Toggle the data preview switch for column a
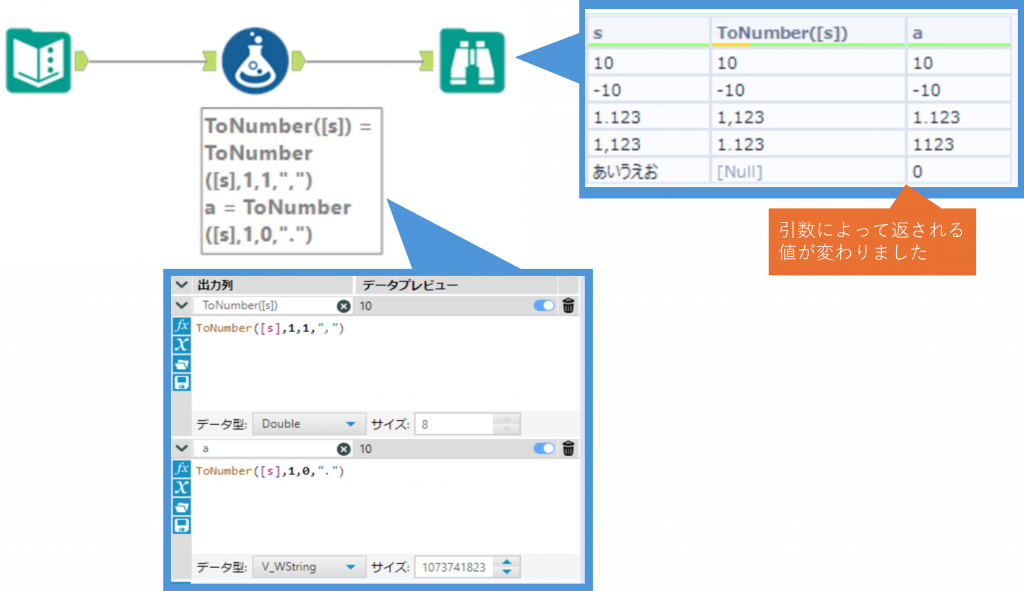The height and width of the screenshot is (591, 1024). (x=544, y=449)
